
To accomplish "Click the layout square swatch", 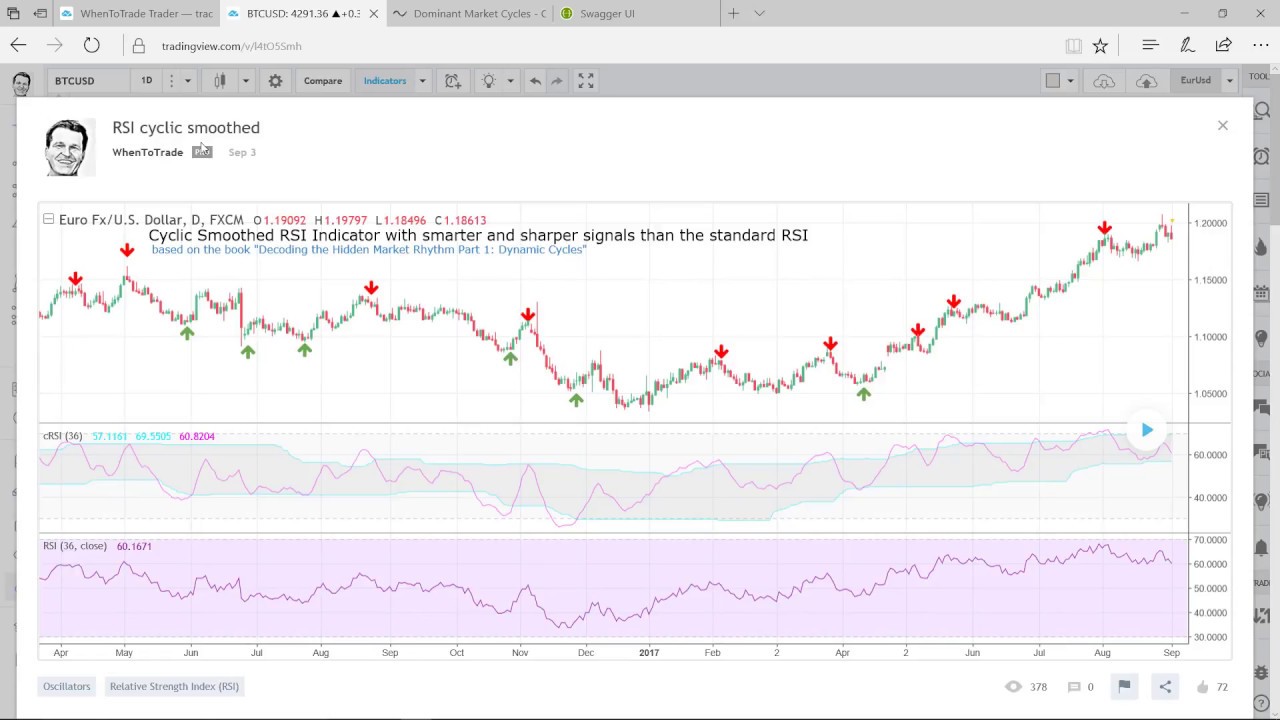I will 1052,81.
